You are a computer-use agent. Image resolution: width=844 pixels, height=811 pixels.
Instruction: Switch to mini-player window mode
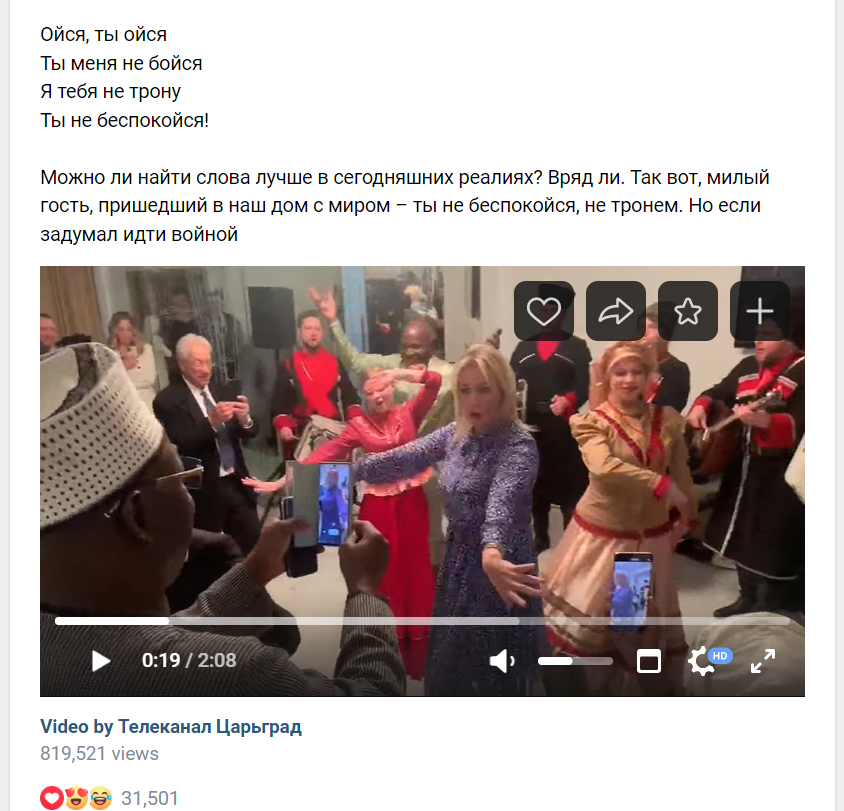click(x=649, y=661)
